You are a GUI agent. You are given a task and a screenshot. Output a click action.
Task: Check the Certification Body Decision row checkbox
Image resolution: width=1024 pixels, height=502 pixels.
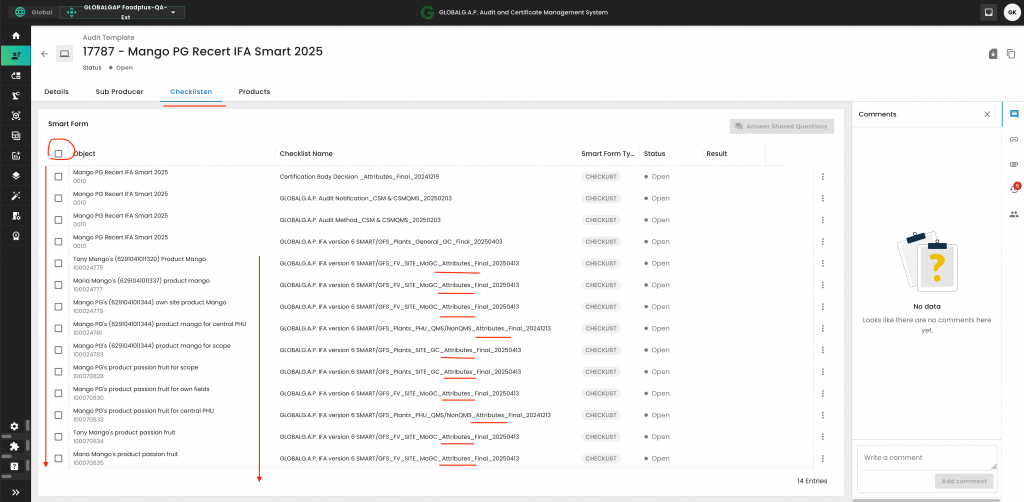tap(58, 176)
